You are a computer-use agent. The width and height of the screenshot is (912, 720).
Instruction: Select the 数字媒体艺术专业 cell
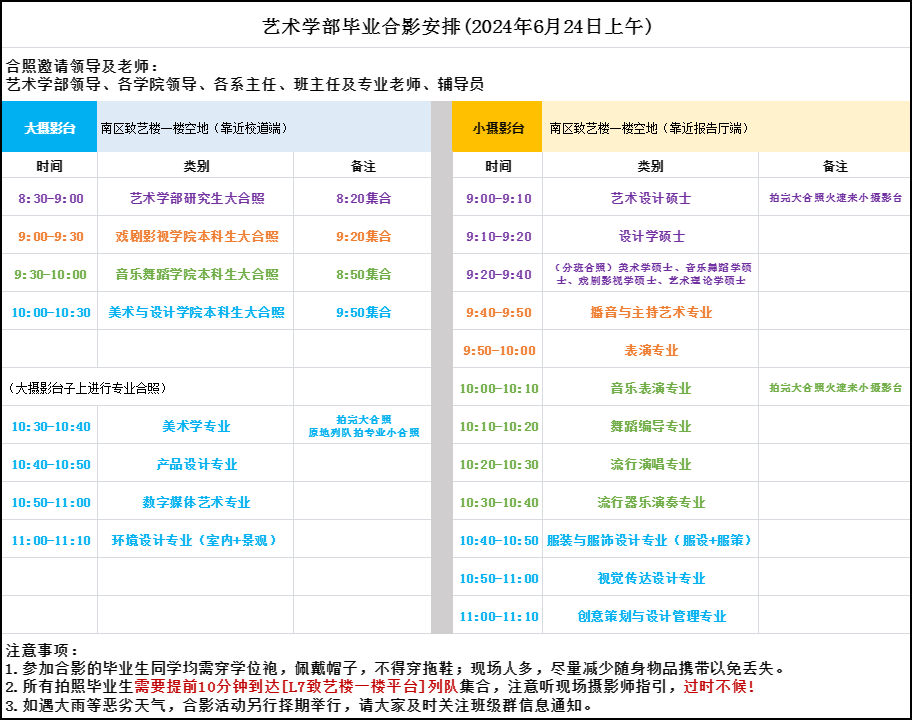pyautogui.click(x=196, y=503)
